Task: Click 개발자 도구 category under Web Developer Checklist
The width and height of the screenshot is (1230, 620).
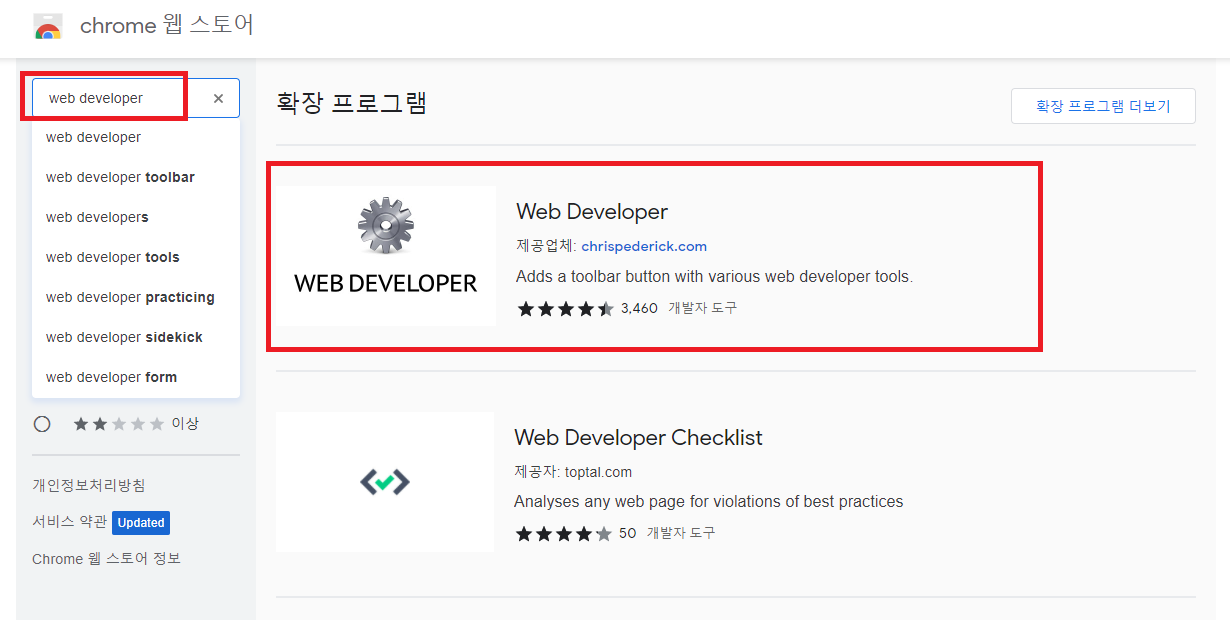Action: point(681,534)
